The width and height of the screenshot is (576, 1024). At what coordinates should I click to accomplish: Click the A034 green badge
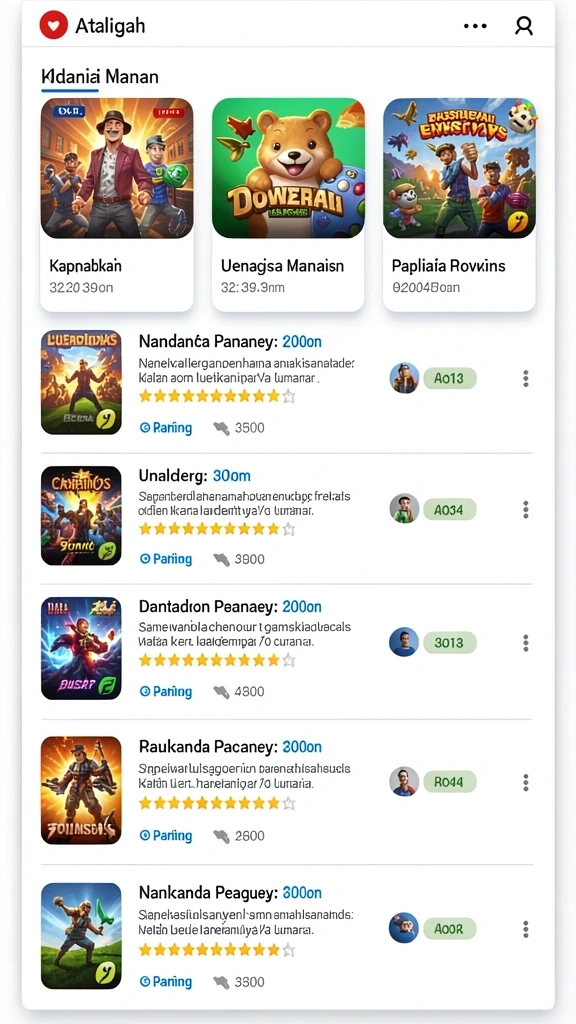449,509
